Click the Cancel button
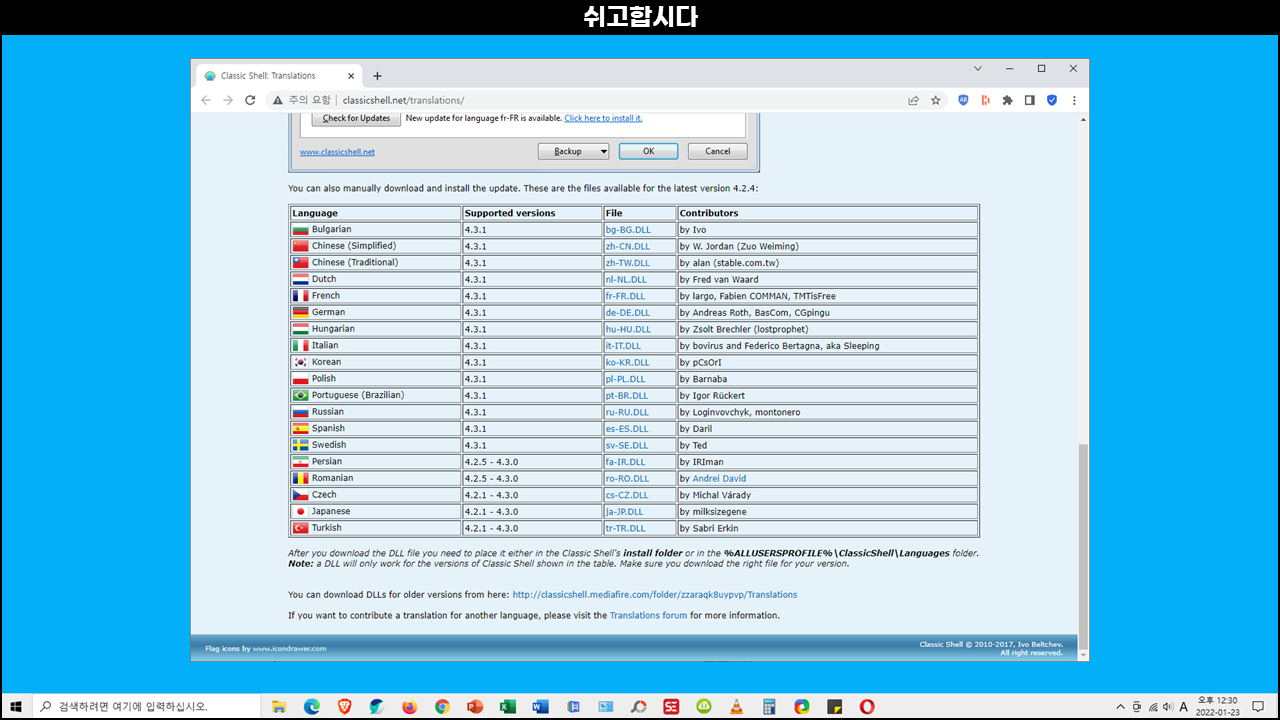 tap(717, 151)
